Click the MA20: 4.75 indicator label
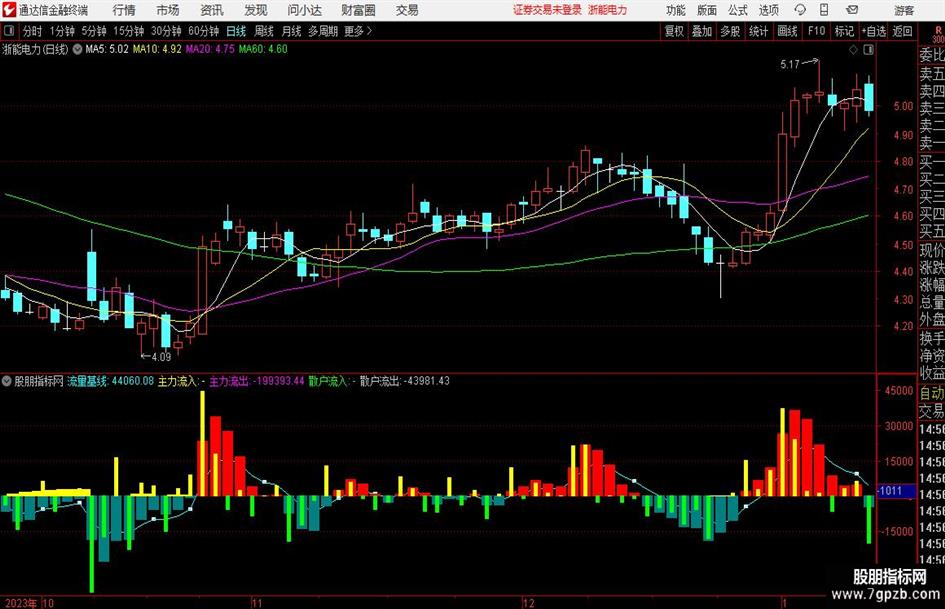945x609 pixels. 210,49
